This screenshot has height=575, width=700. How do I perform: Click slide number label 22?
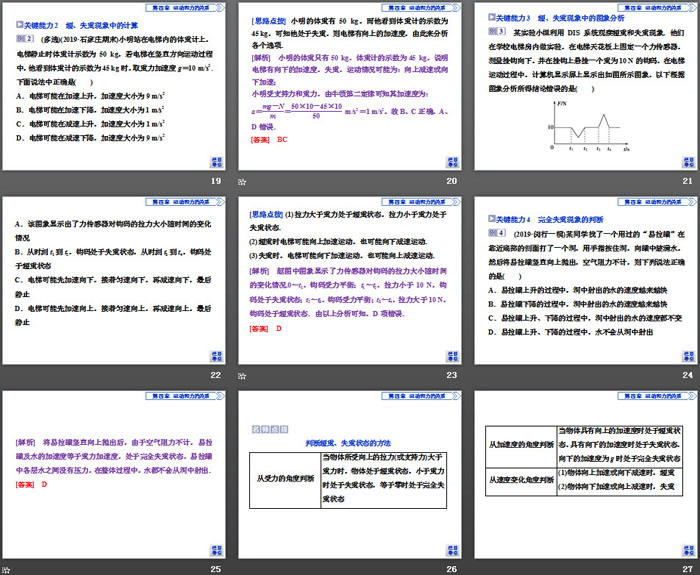(x=216, y=375)
